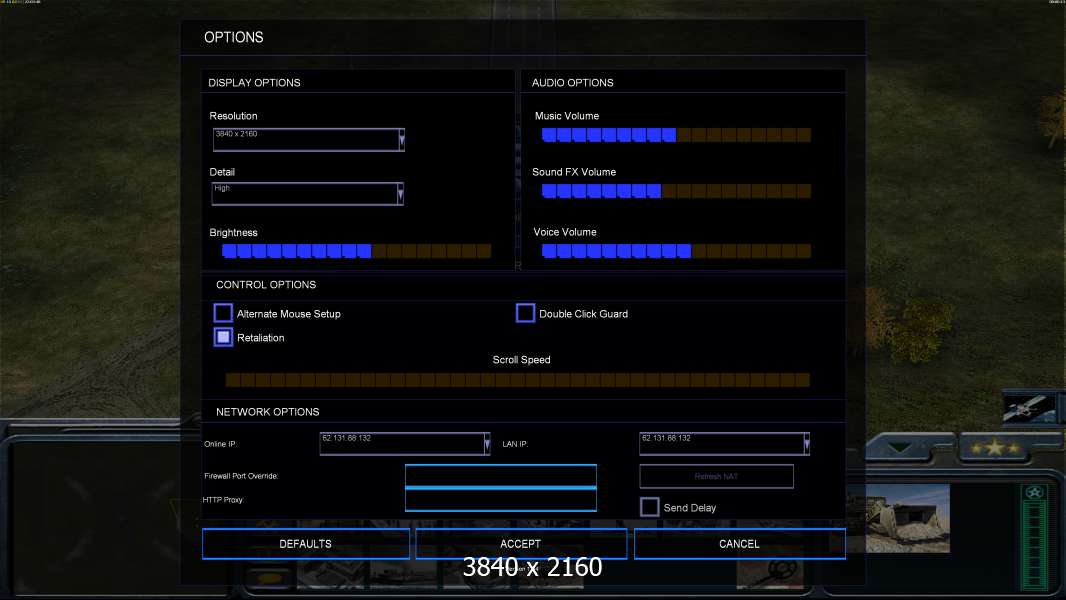Viewport: 1066px width, 600px height.
Task: Click the star emblem above the power bar
Action: 1034,493
